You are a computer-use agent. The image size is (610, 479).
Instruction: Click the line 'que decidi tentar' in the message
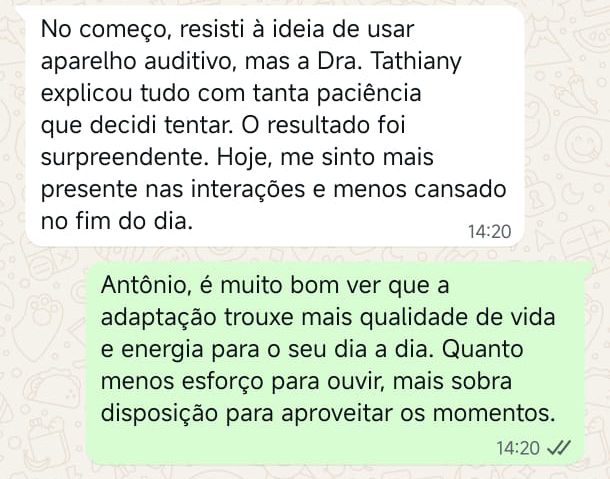[x=137, y=126]
